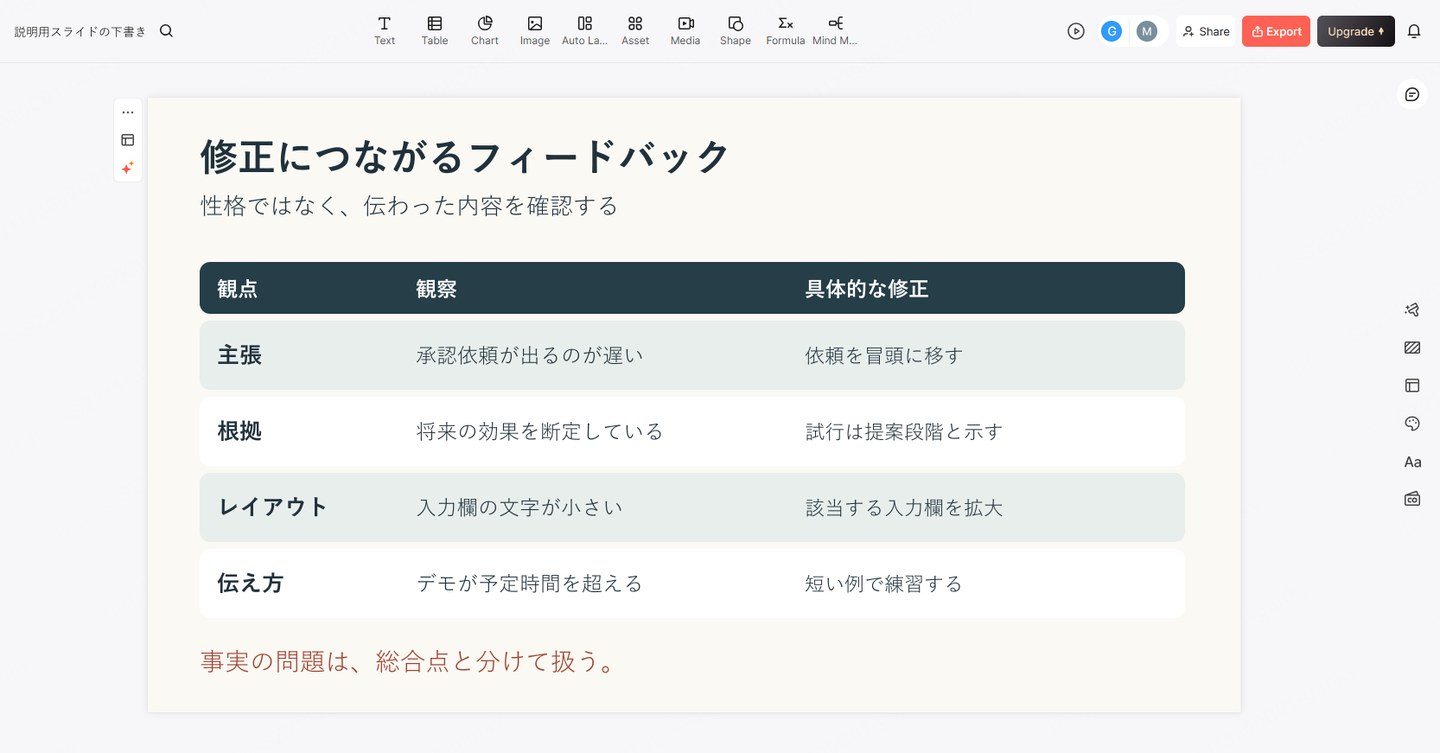Image resolution: width=1440 pixels, height=753 pixels.
Task: Click the cell 試行は提案段階と示す
Action: coord(904,431)
